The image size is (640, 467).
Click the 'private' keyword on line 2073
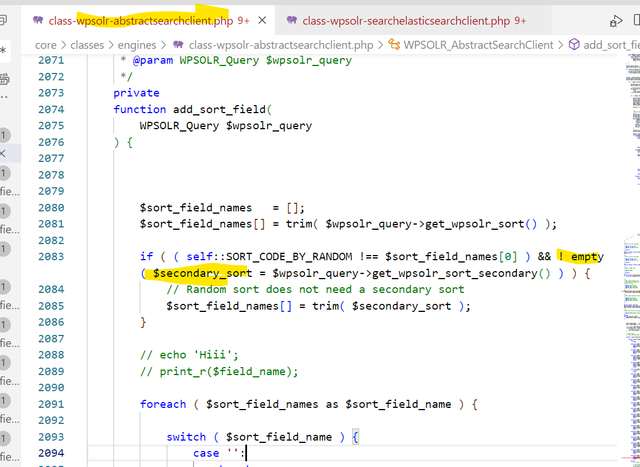coord(136,93)
